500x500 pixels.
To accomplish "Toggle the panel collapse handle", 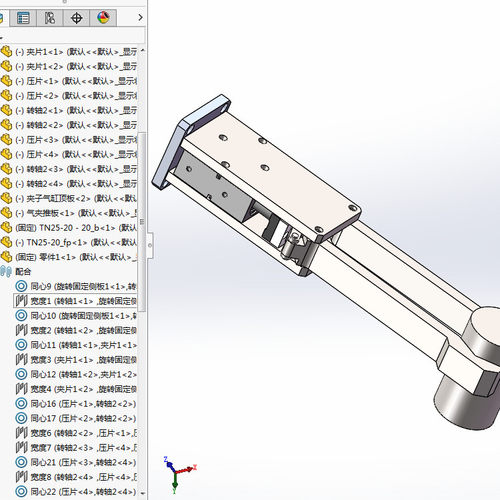I will (150, 245).
